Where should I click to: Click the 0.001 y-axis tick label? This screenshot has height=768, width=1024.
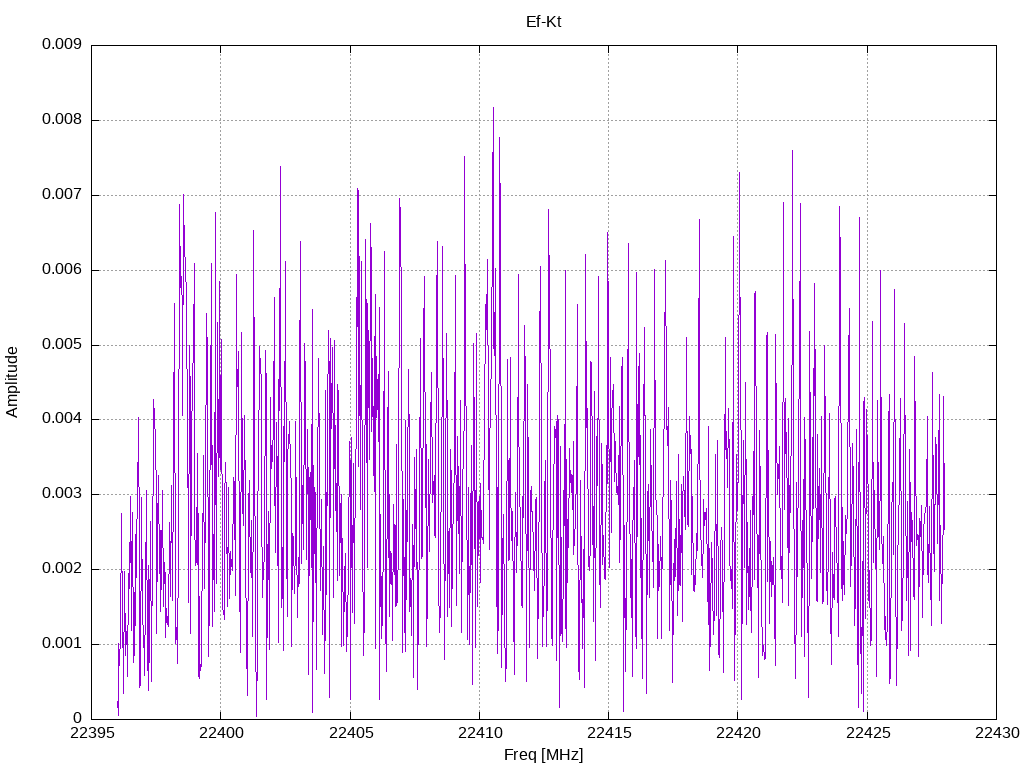62,643
